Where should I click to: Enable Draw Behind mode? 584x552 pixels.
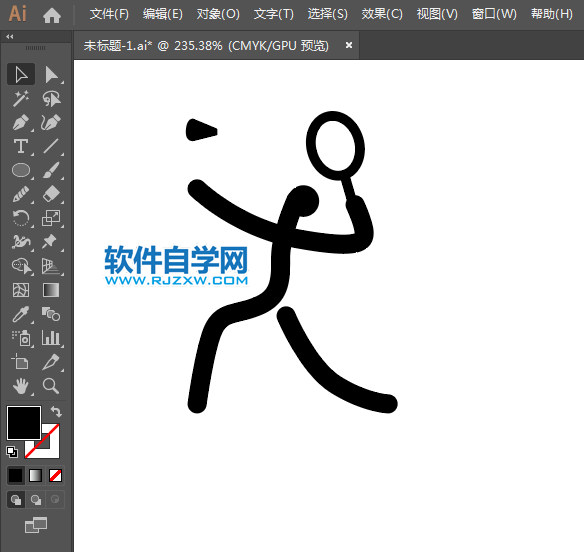tap(36, 499)
